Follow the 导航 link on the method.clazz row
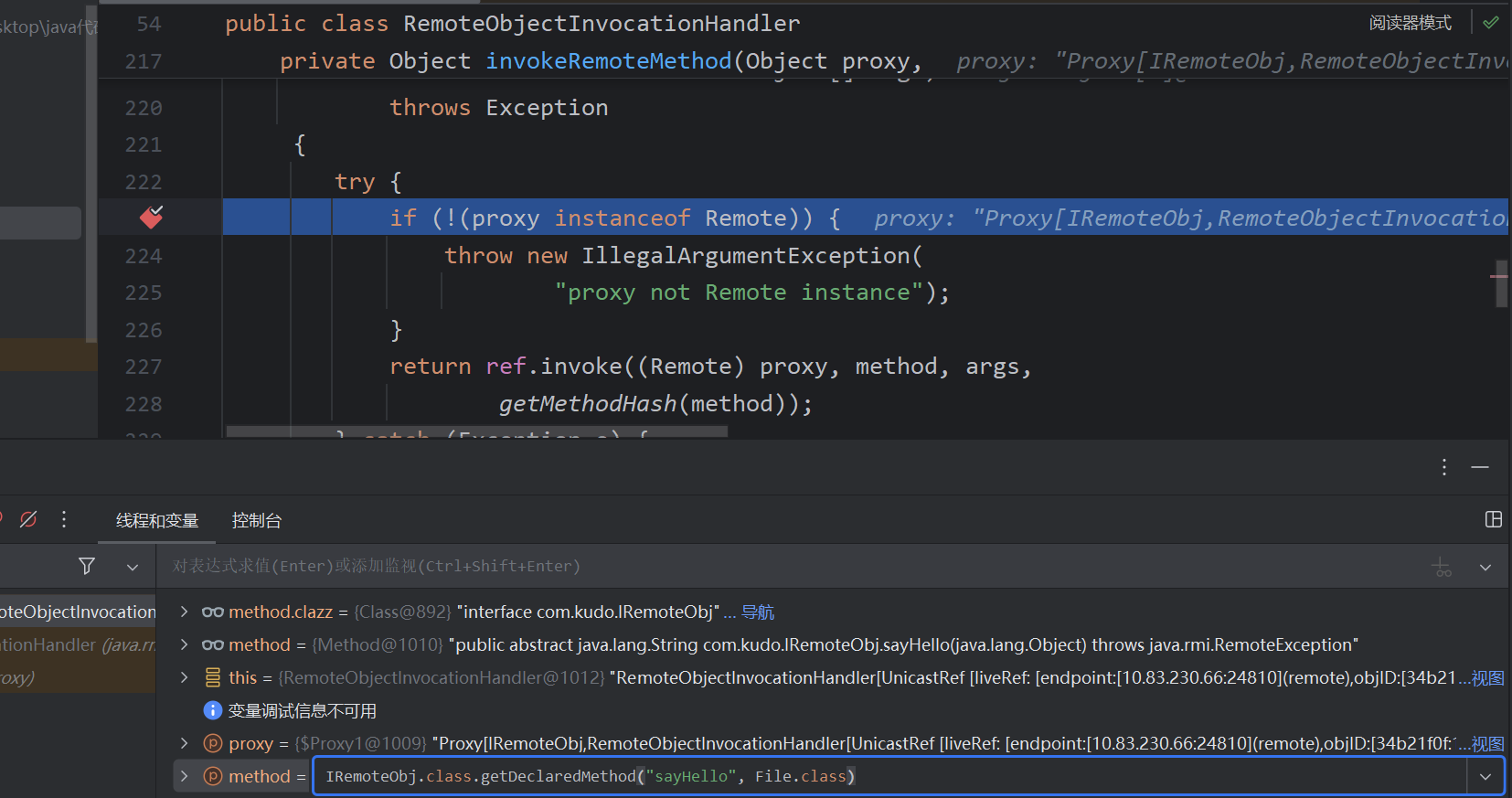 [758, 612]
